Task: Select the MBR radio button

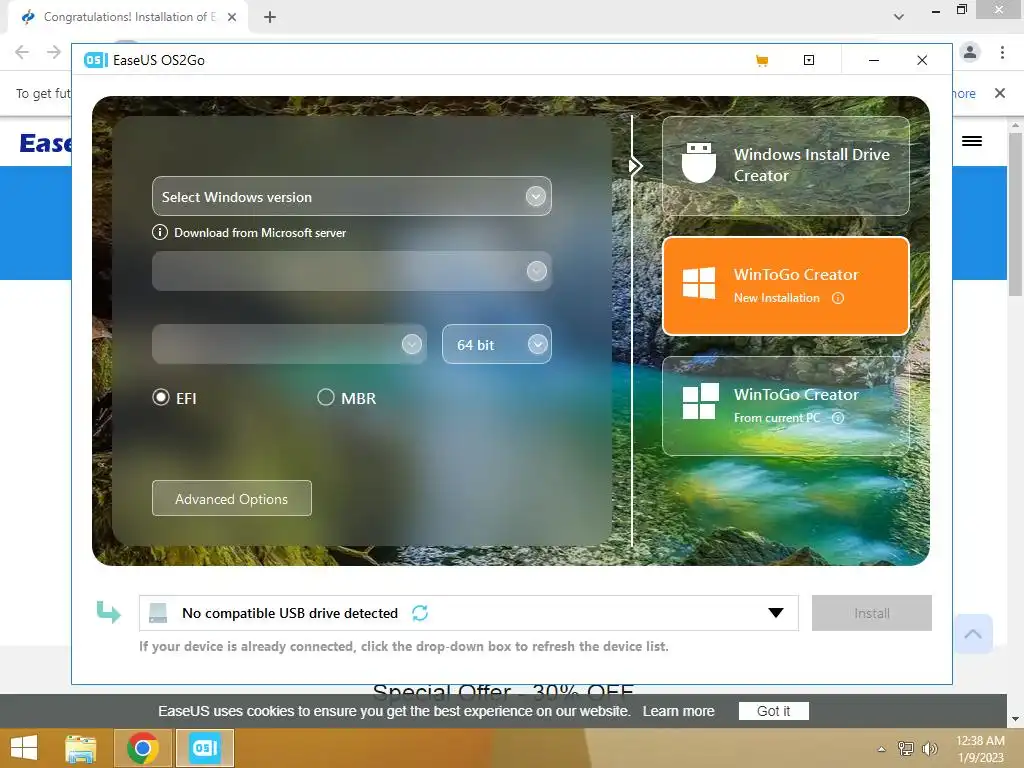Action: click(x=326, y=397)
